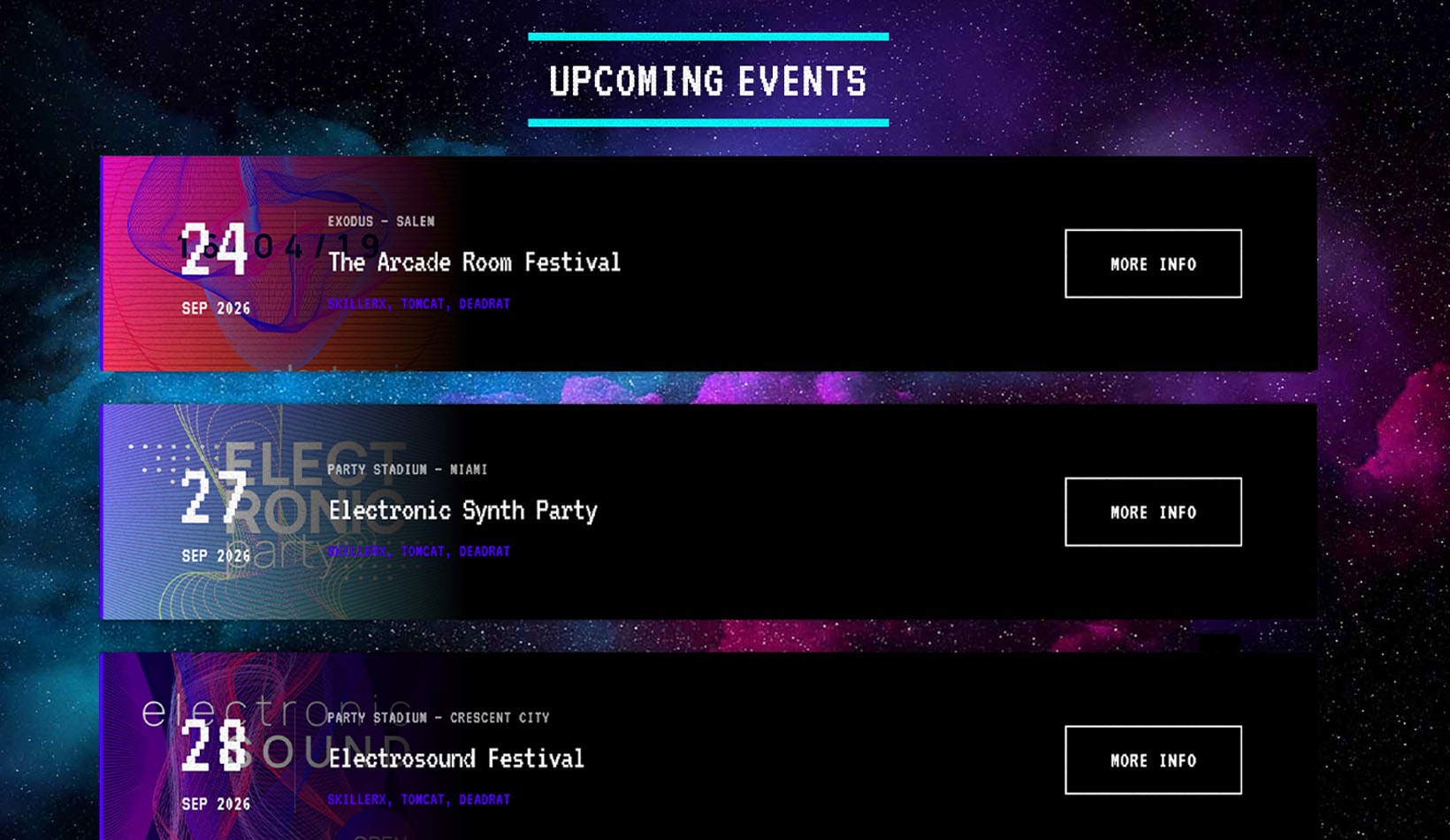Viewport: 1450px width, 840px height.
Task: Select the Electronic Synth Party title
Action: pos(462,510)
